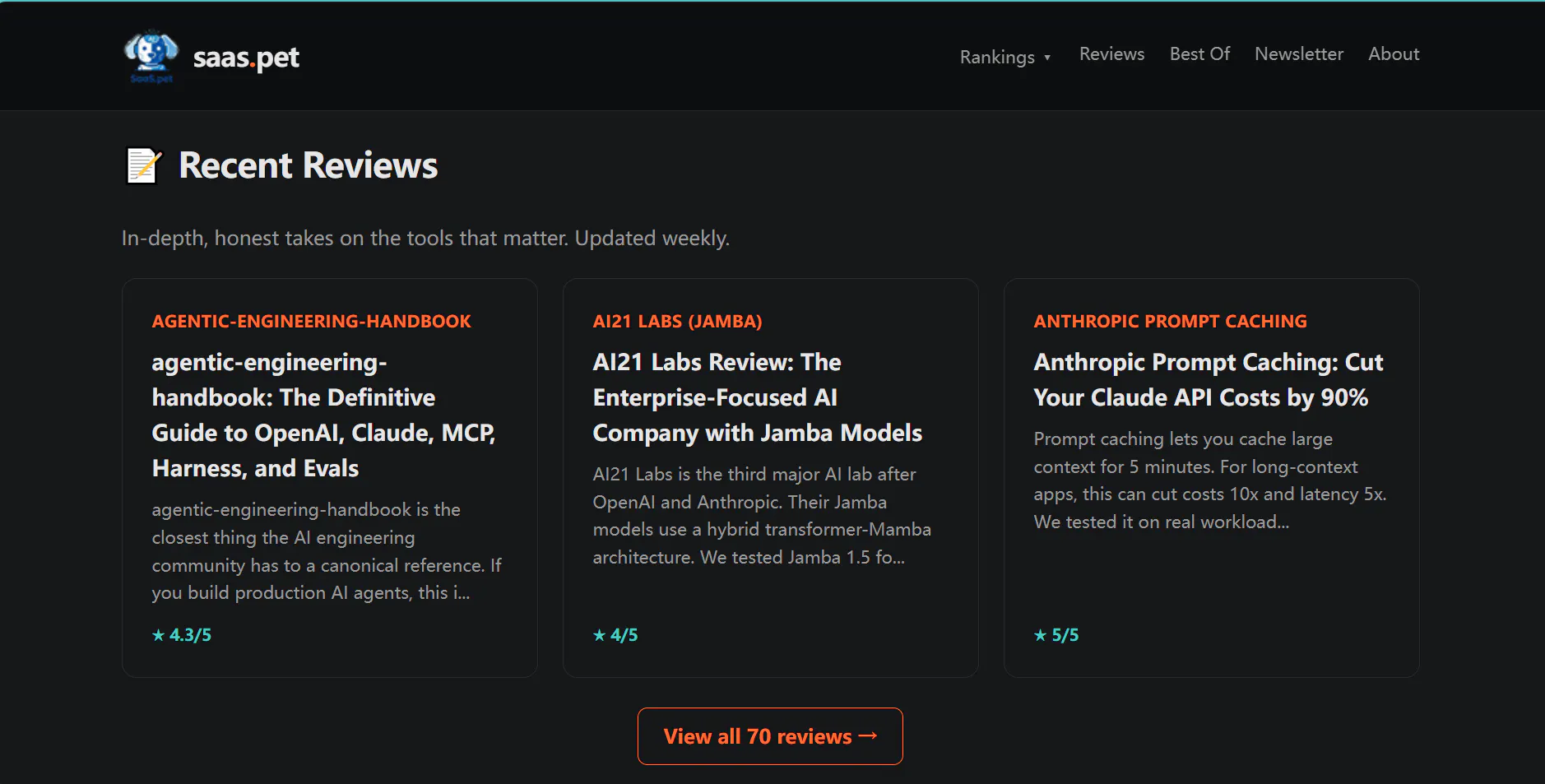Open the agentic-engineering-handbook Definitive Guide review title

[x=324, y=415]
